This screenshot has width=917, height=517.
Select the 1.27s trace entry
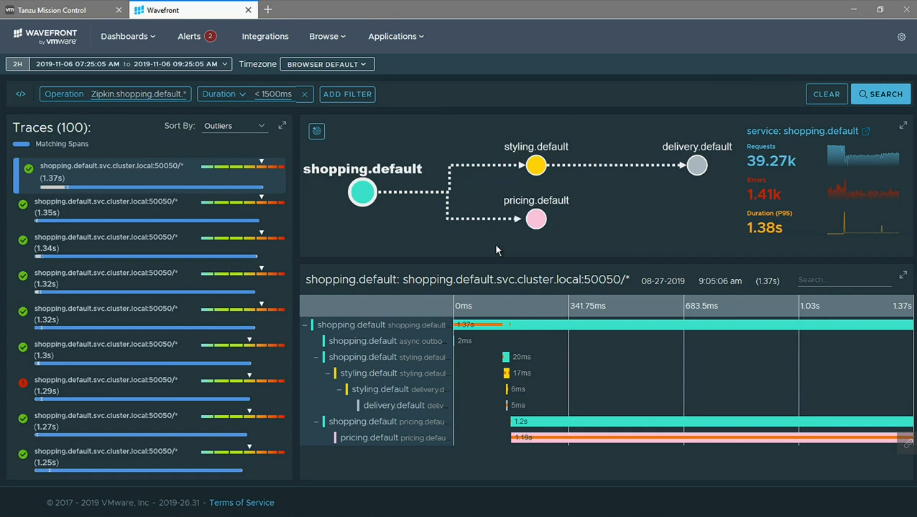[x=151, y=422]
